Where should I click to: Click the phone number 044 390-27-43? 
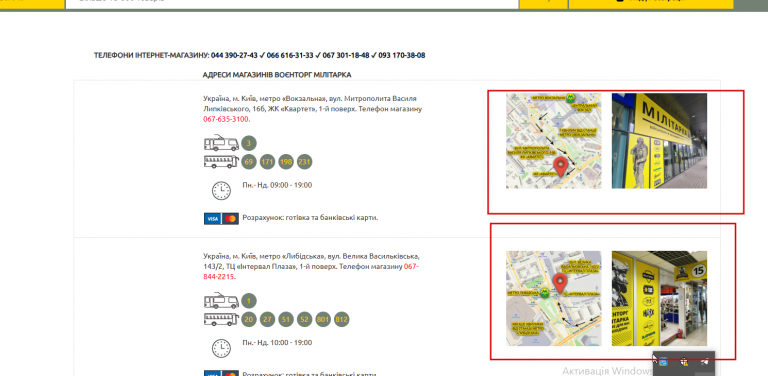(x=234, y=55)
